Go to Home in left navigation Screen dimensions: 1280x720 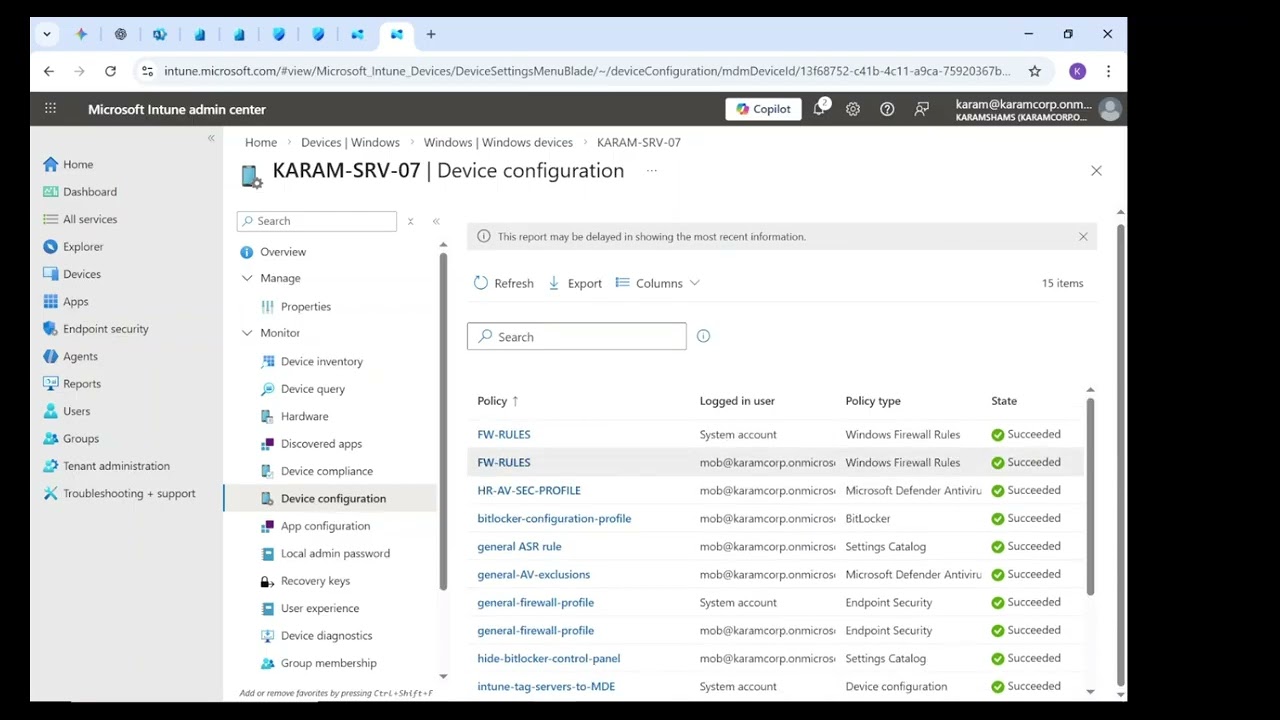(78, 164)
